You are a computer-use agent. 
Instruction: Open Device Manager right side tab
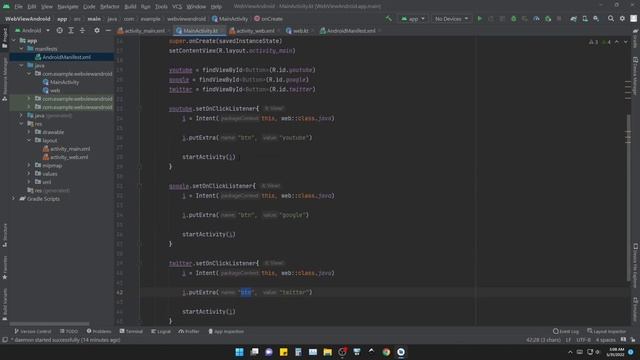(636, 76)
